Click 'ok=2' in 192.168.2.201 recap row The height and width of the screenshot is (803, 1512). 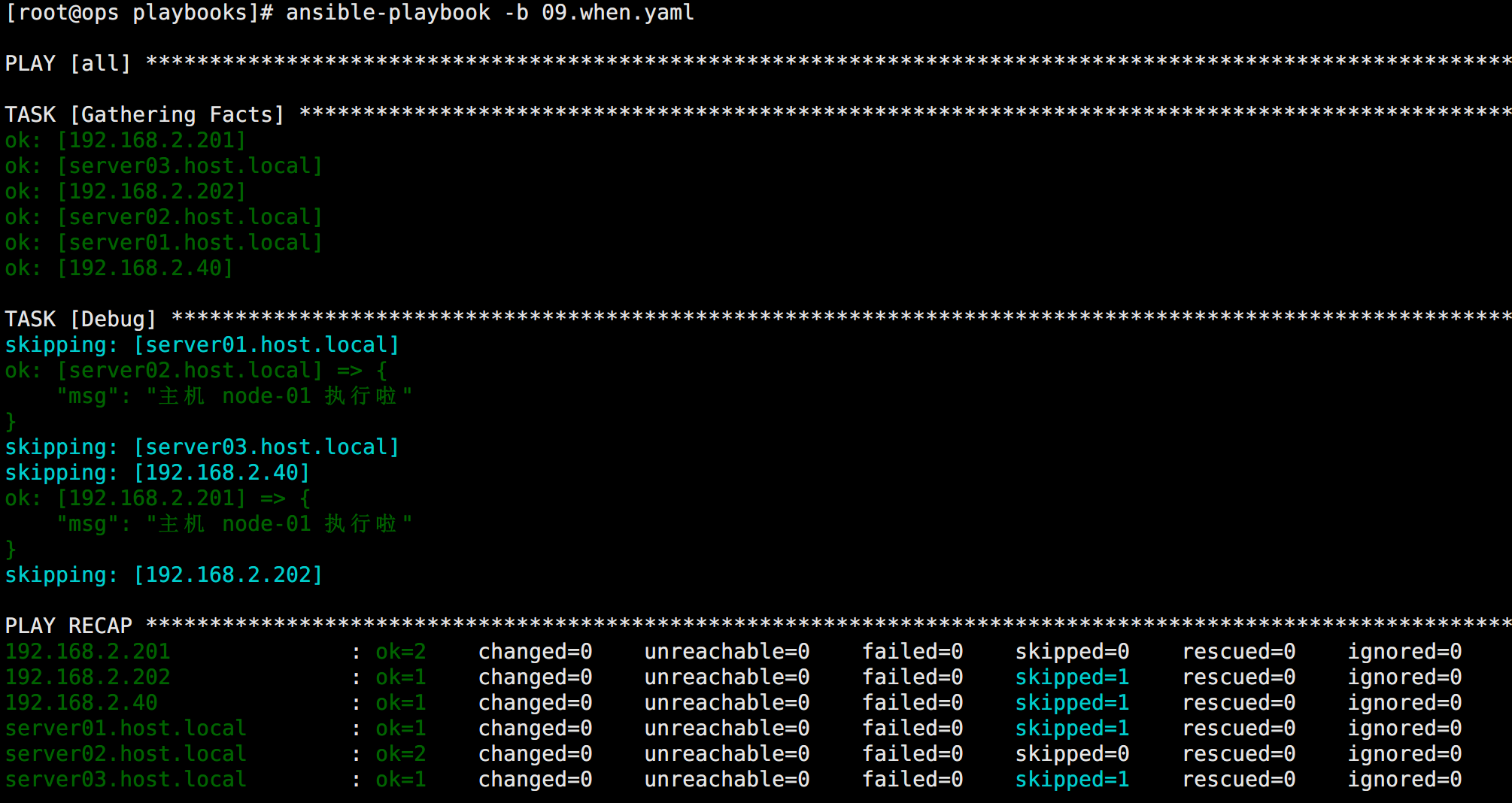click(x=401, y=651)
